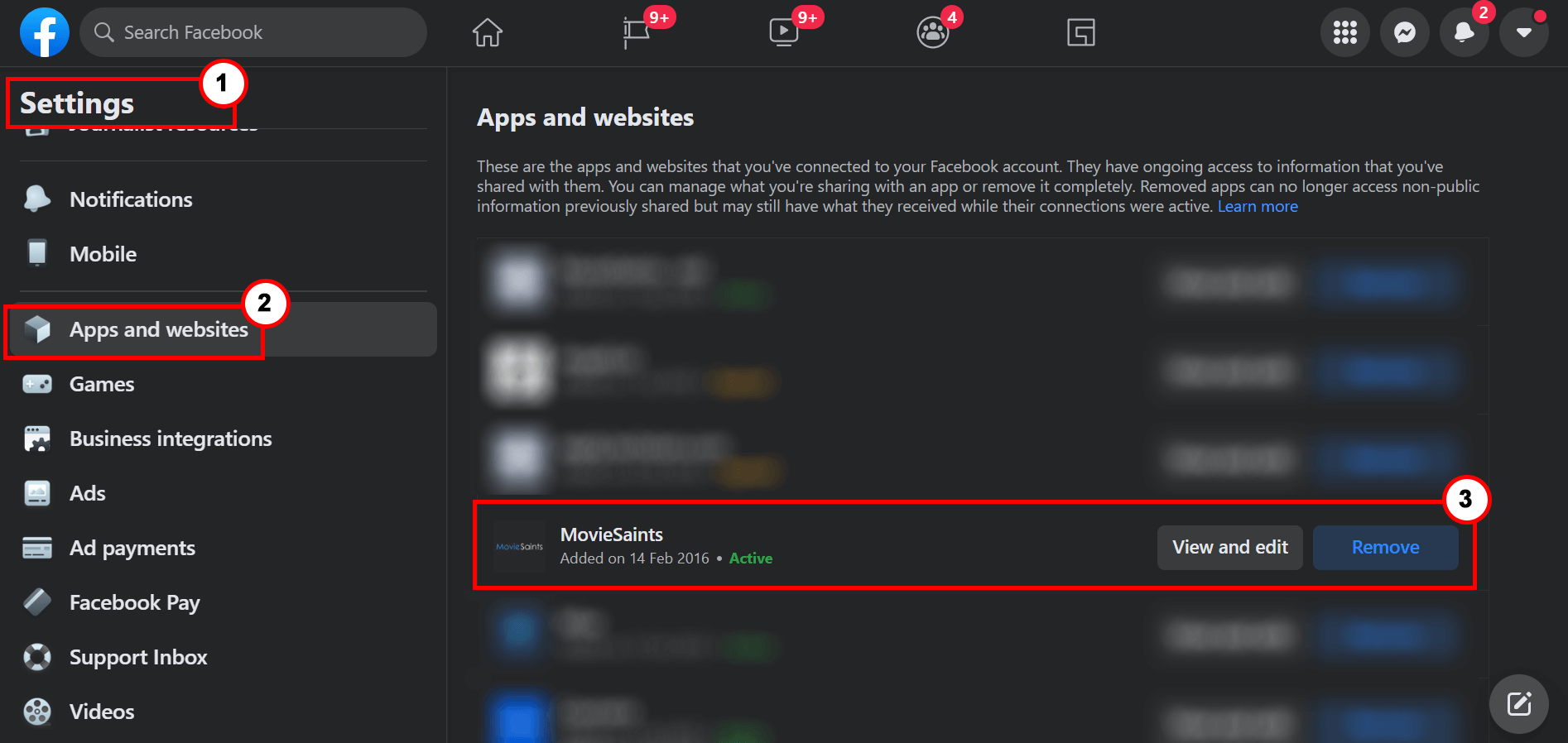Open Facebook Pay settings
This screenshot has width=1568, height=743.
(134, 602)
